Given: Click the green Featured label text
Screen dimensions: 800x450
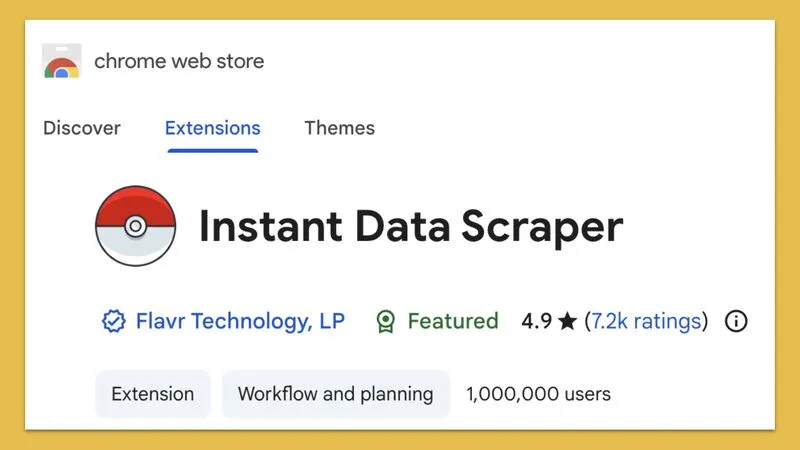Looking at the screenshot, I should coord(453,321).
